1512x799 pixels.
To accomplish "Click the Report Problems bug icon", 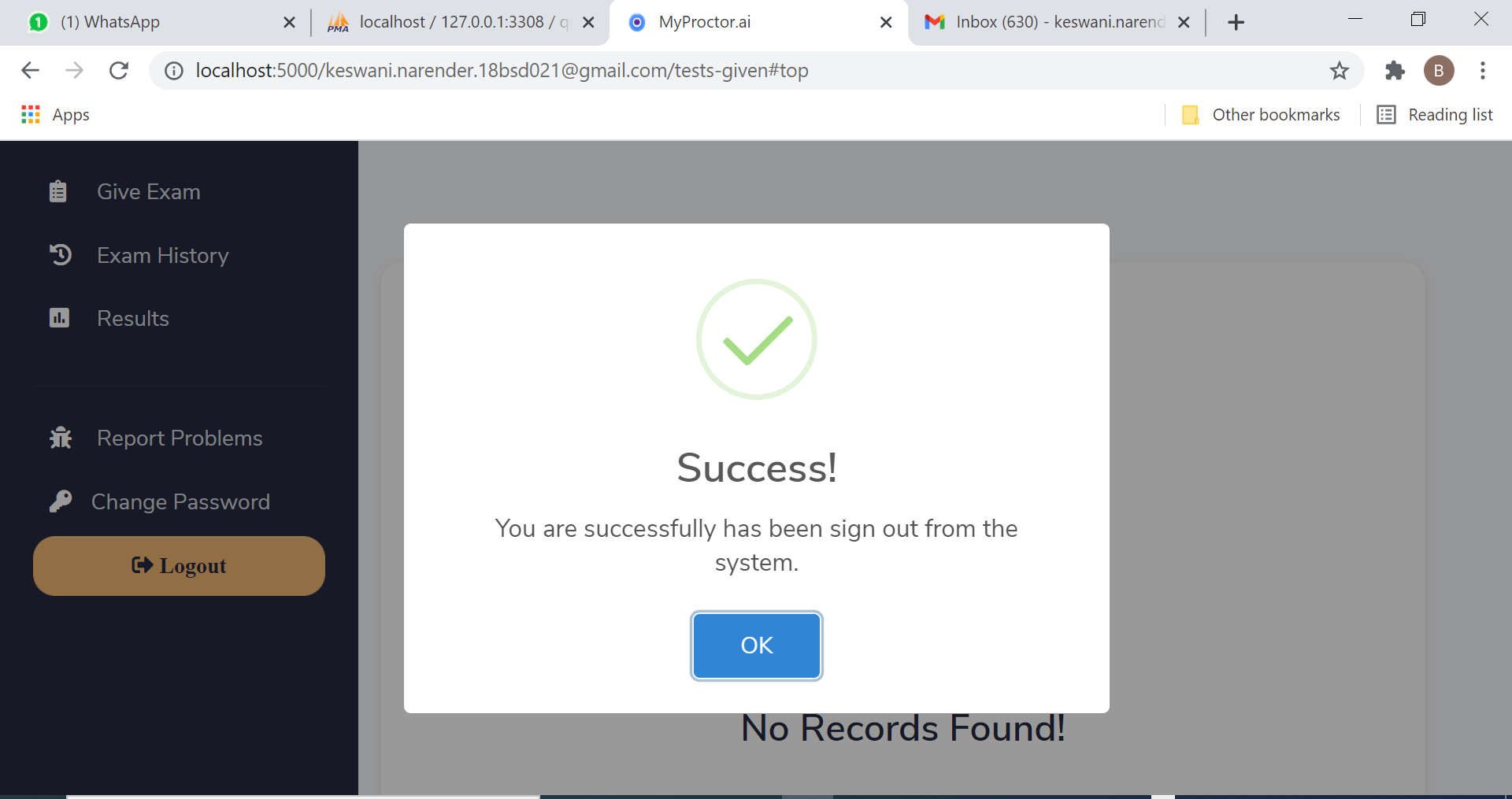I will [x=61, y=438].
